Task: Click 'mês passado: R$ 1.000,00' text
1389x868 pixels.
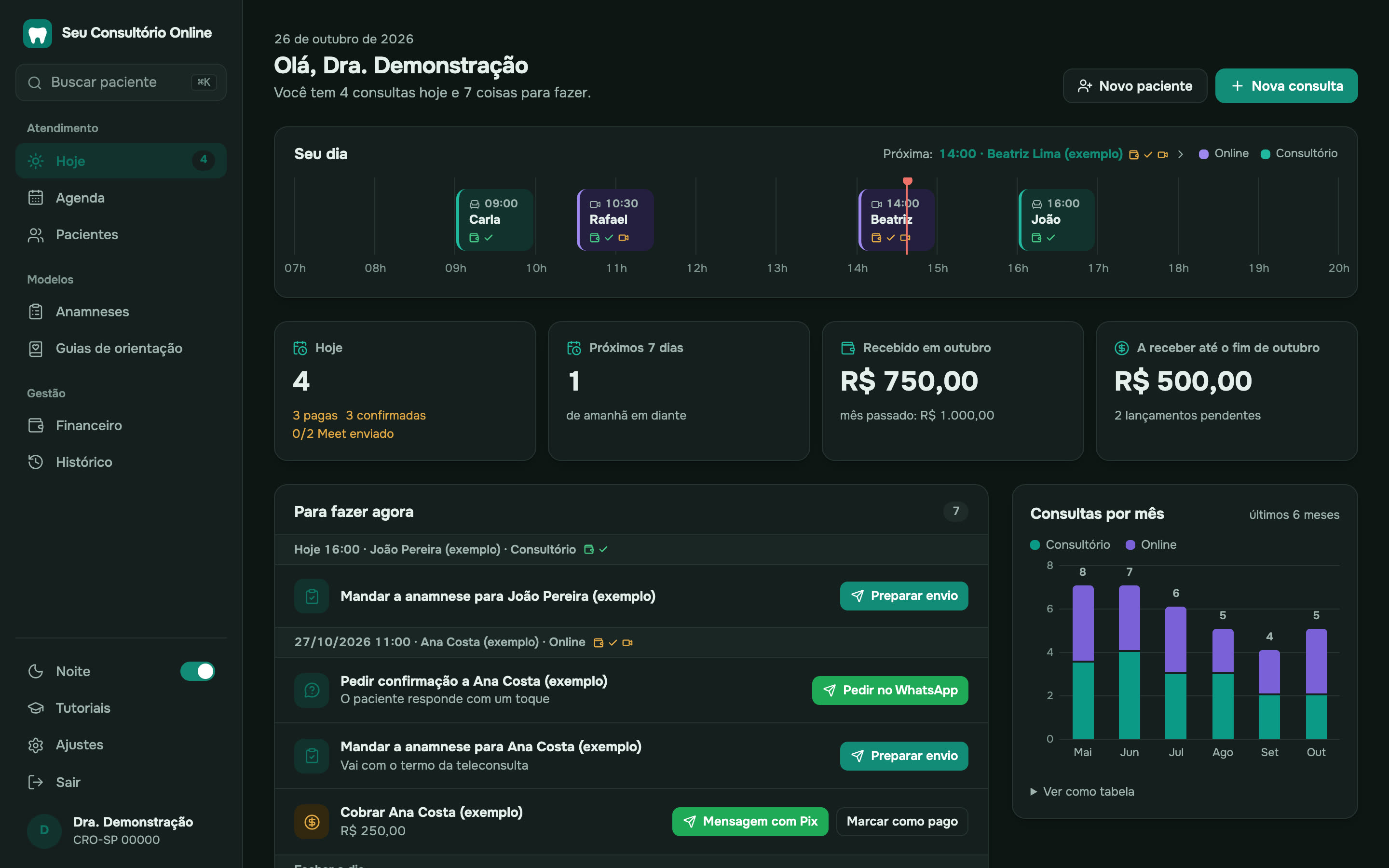Action: click(917, 416)
